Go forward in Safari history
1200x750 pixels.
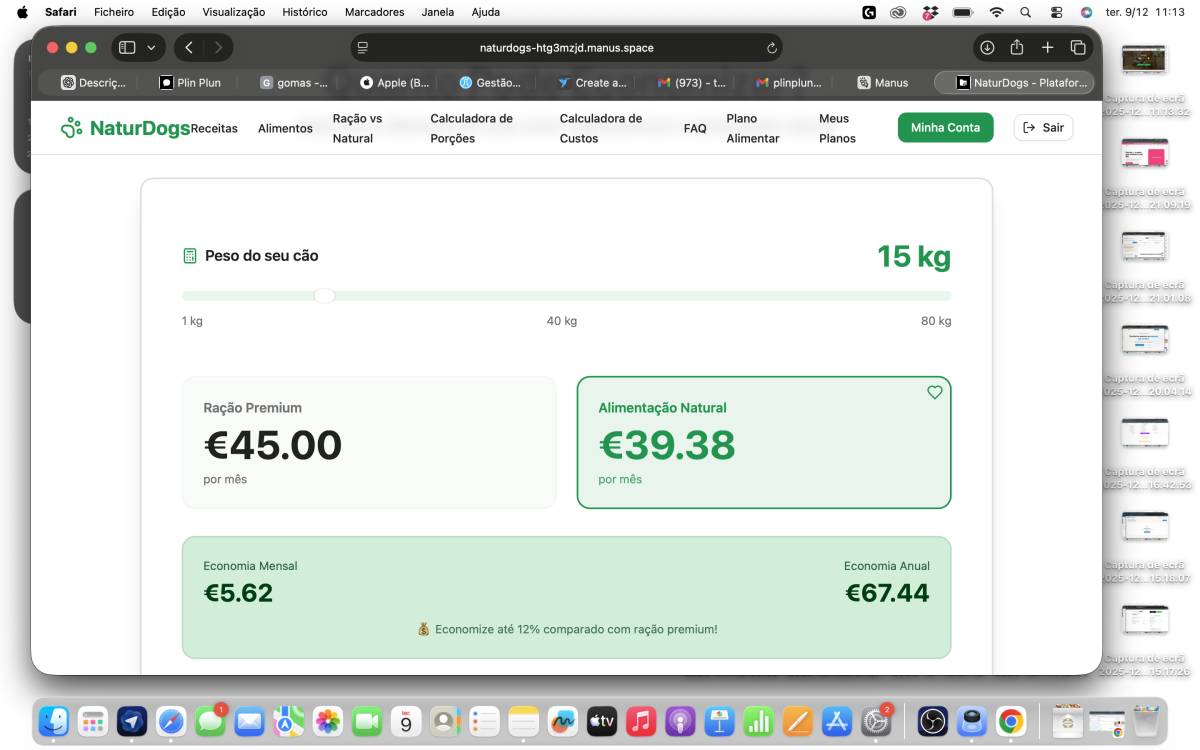tap(218, 47)
